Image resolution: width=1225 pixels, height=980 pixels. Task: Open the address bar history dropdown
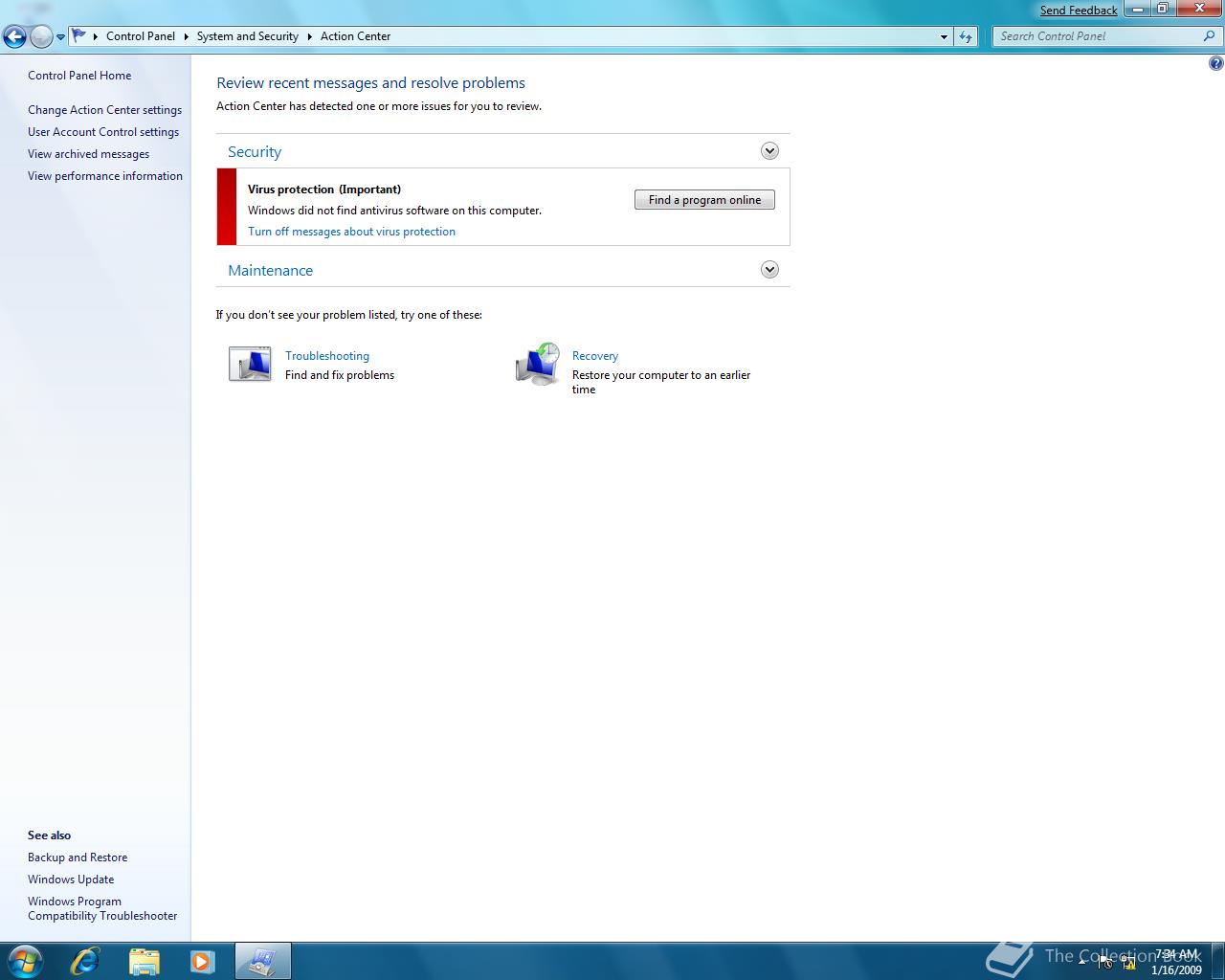pos(945,36)
